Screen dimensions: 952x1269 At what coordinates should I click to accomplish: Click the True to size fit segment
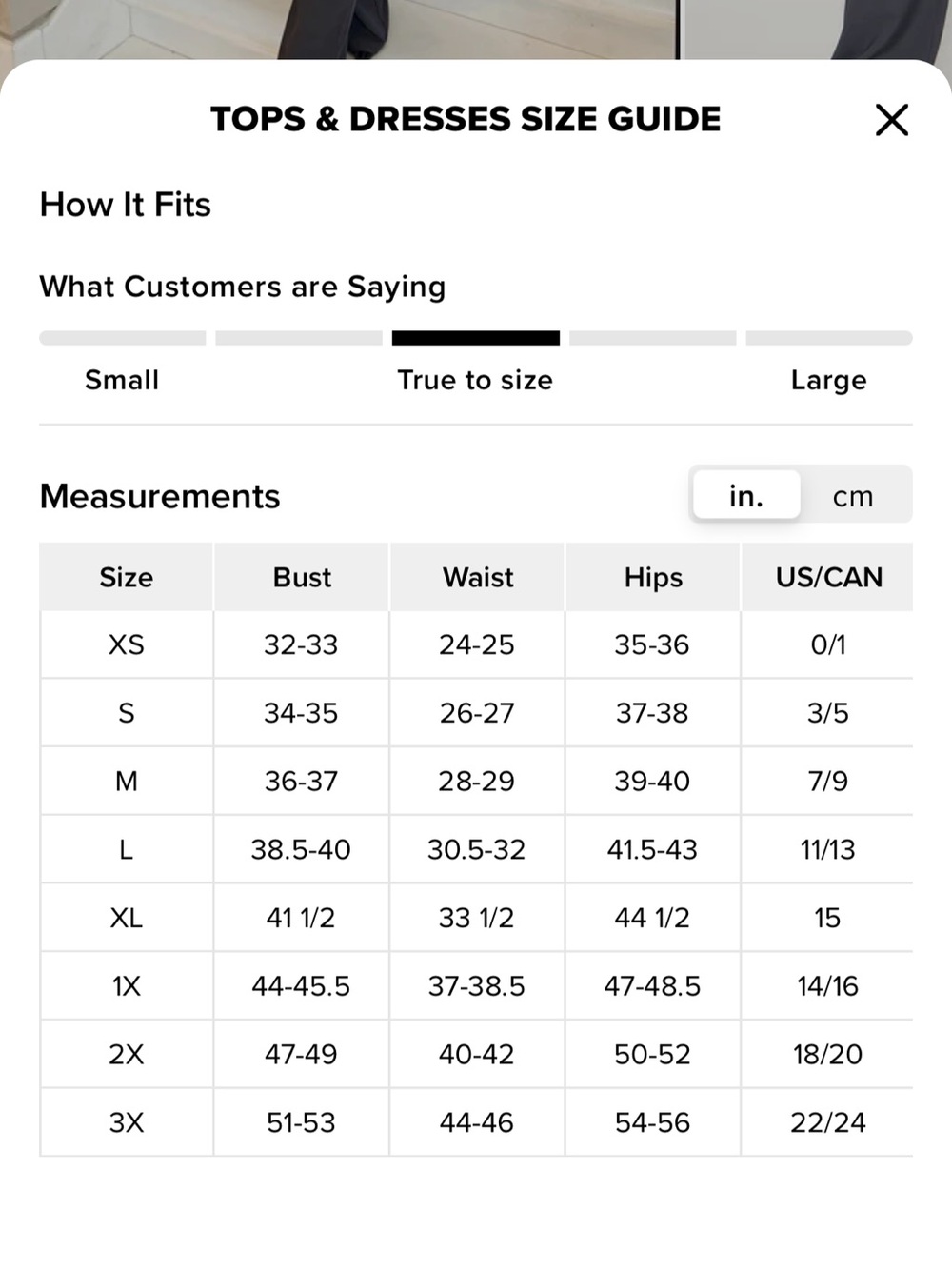click(x=476, y=338)
